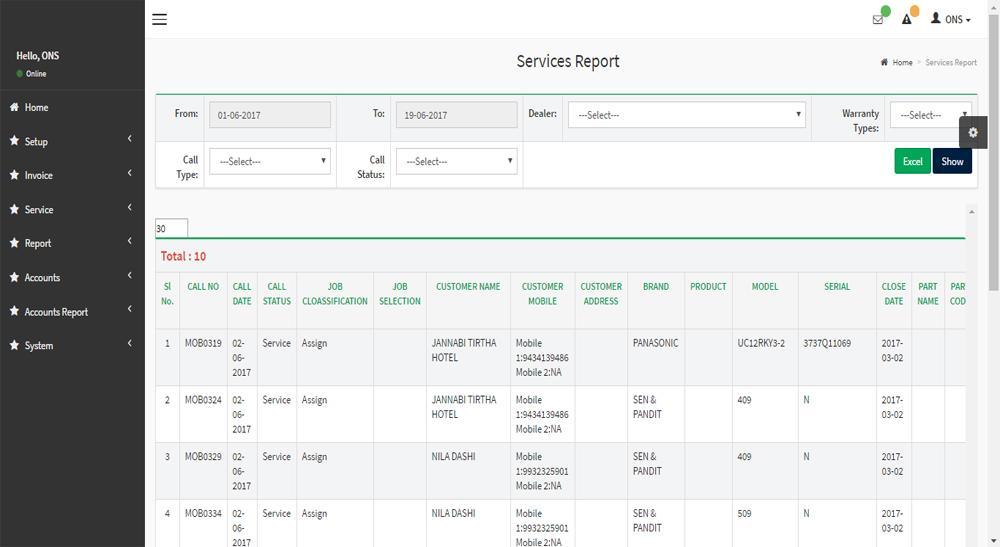1000x547 pixels.
Task: Follow the Home breadcrumb link
Action: pyautogui.click(x=902, y=62)
